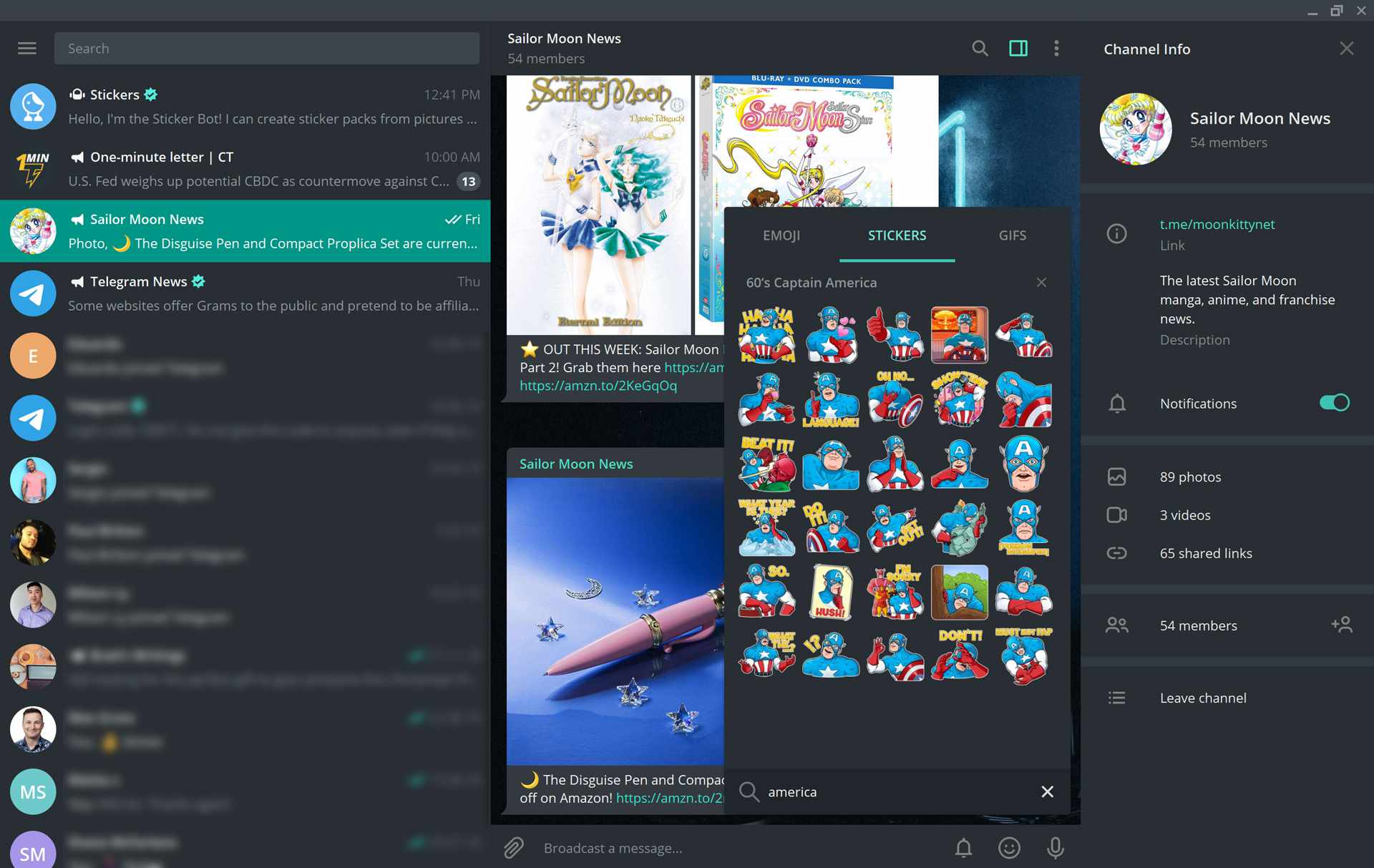1374x868 pixels.
Task: Open the Sailor Moon SuperS Blu-ray photo
Action: coord(816,141)
